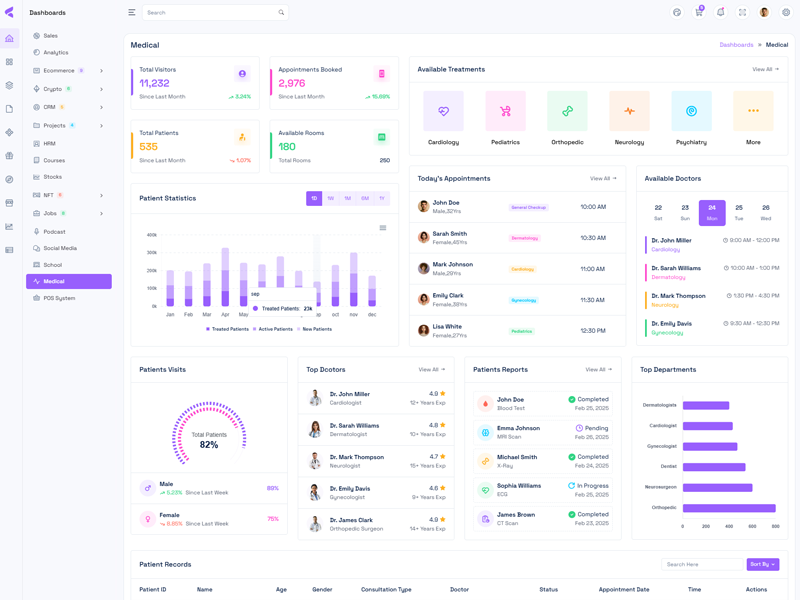This screenshot has height=600, width=800.
Task: Click the home icon in left rail
Action: click(x=10, y=39)
